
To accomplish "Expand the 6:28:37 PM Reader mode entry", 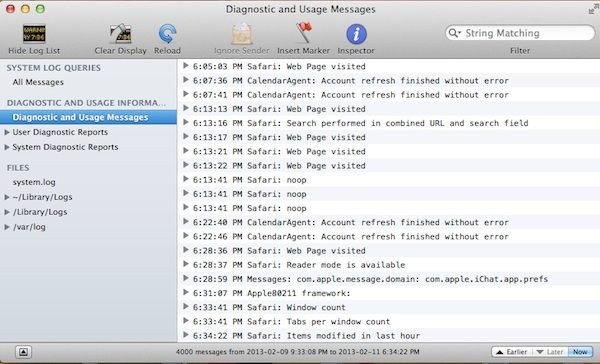I will click(186, 264).
